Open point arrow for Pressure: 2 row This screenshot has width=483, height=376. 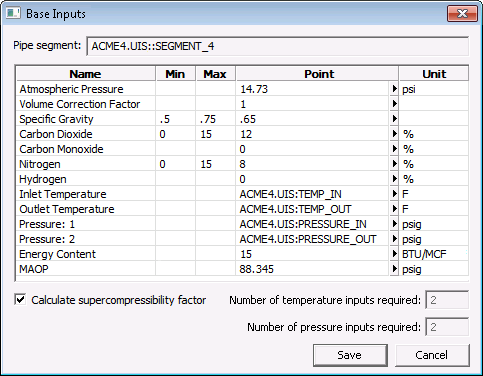click(x=394, y=239)
